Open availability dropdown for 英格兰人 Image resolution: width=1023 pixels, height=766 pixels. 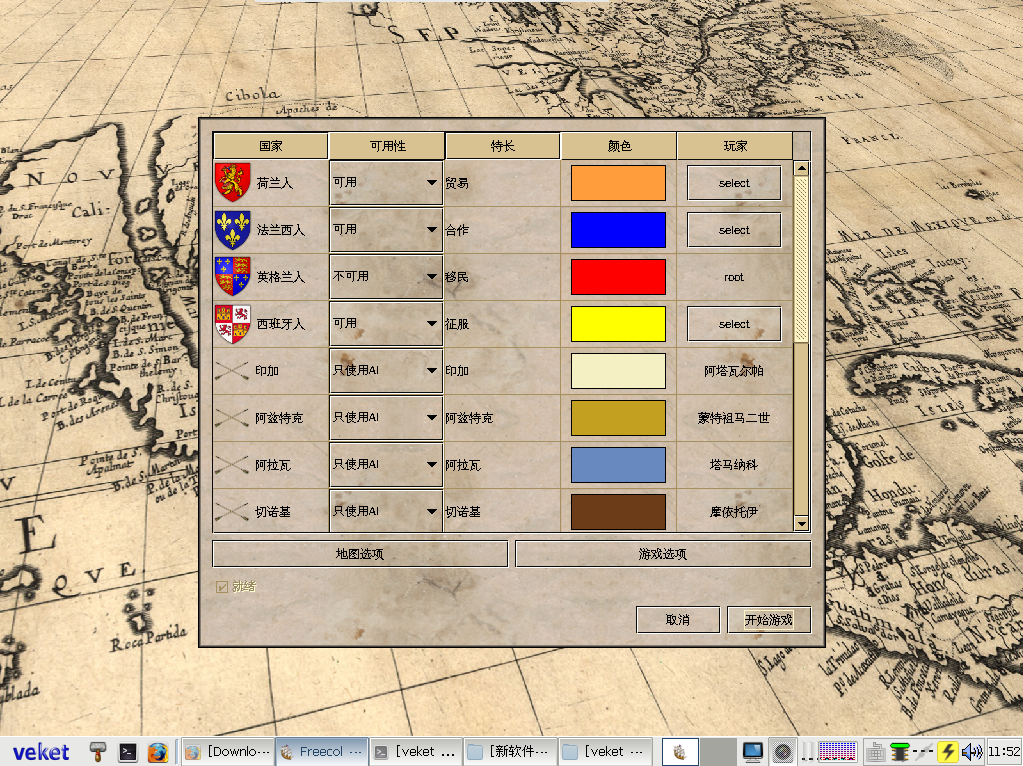pos(386,277)
